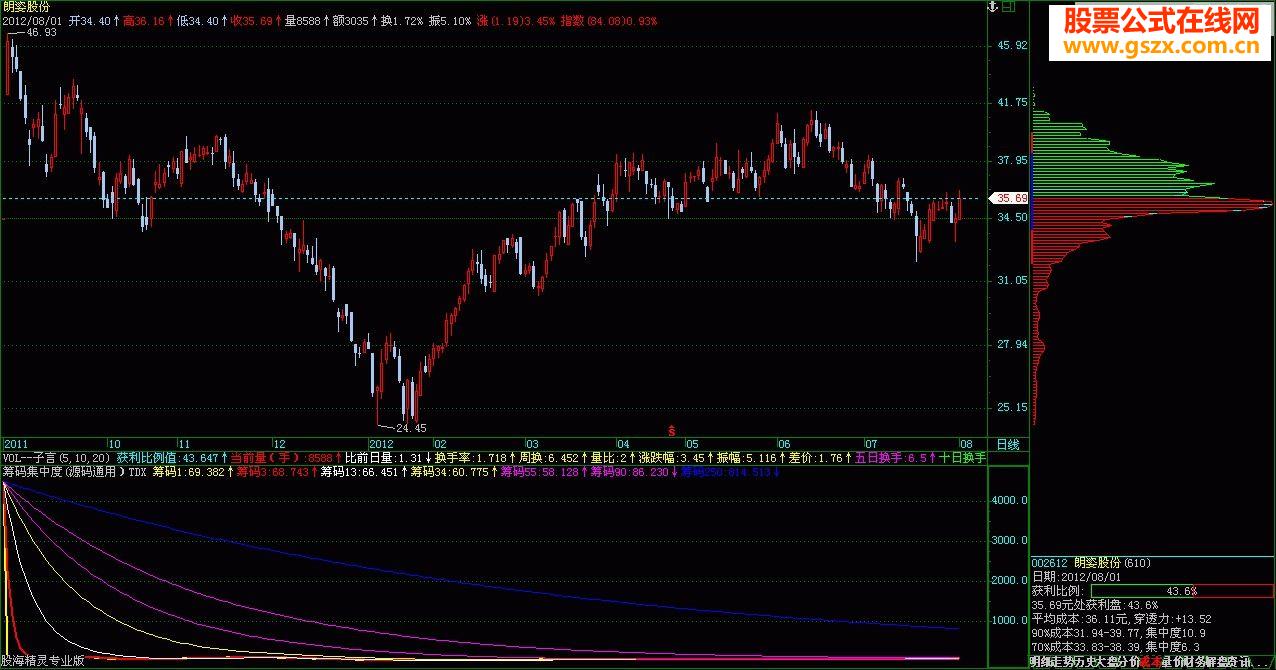The image size is (1276, 670).
Task: Open the 历史 tab
Action: pos(1084,661)
